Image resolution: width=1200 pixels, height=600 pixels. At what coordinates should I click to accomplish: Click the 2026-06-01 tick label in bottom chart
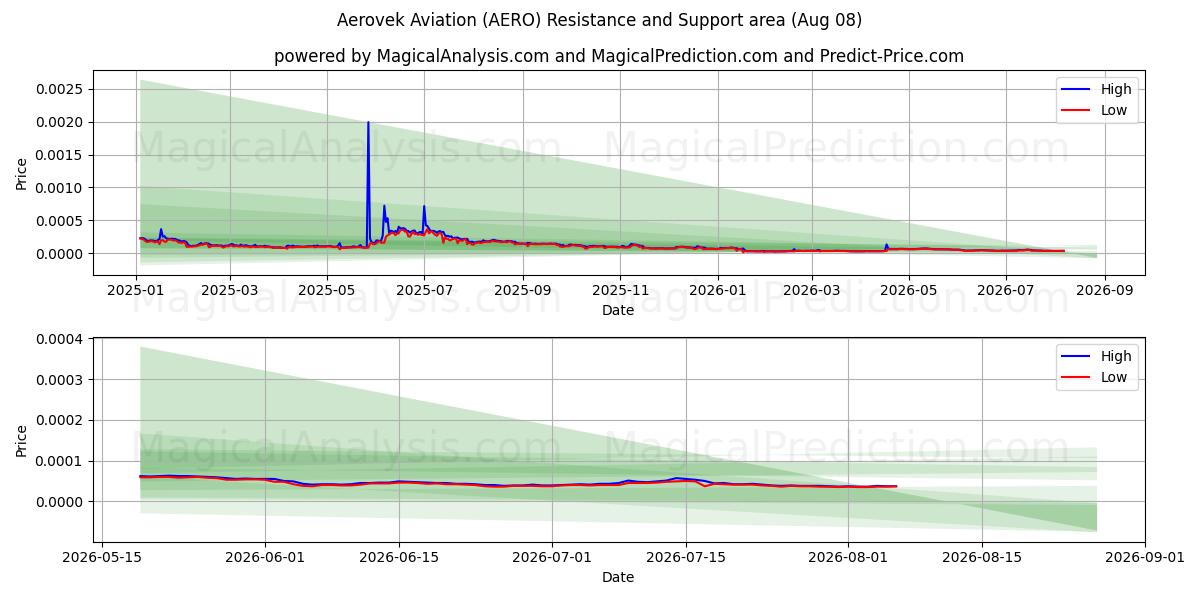pyautogui.click(x=265, y=558)
